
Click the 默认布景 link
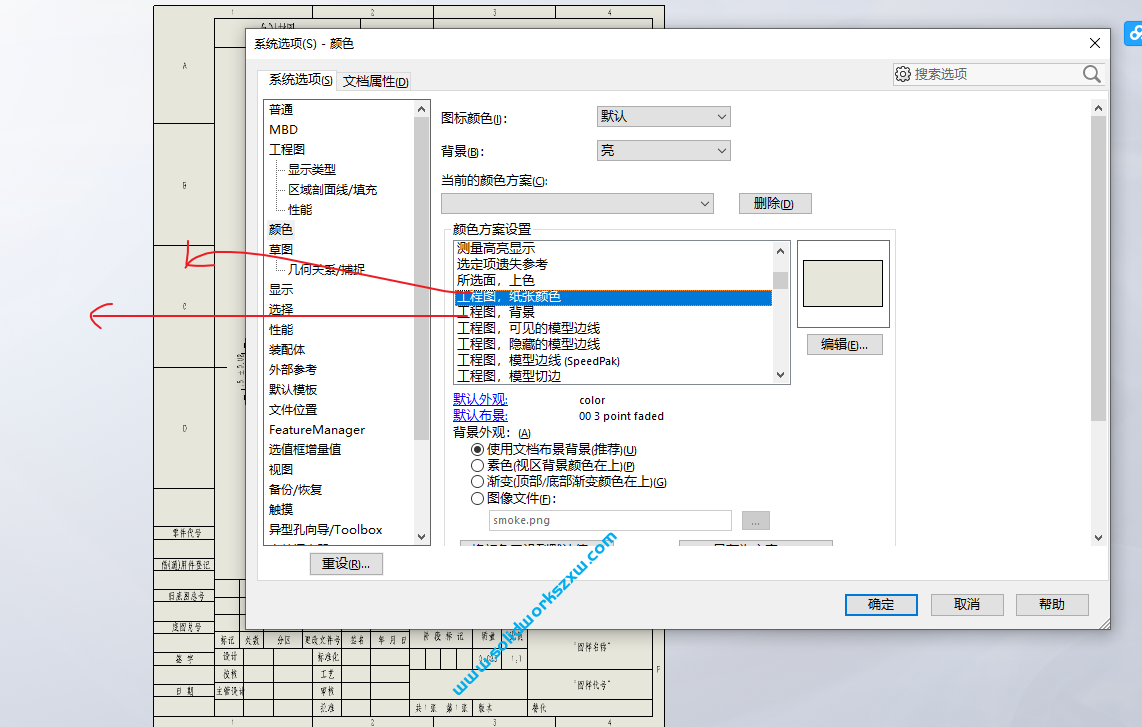pyautogui.click(x=480, y=415)
